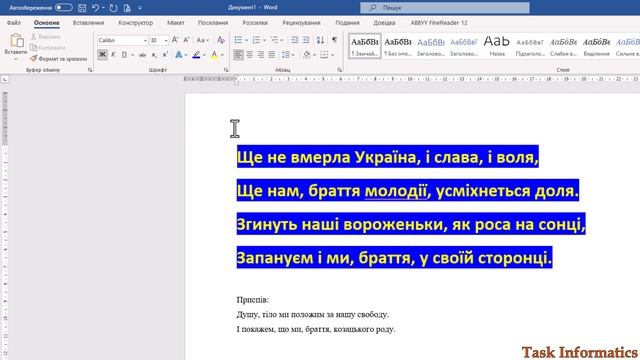Open the Абзац paragraph dialog launcher
Screen dimensions: 640x360
[x=340, y=70]
